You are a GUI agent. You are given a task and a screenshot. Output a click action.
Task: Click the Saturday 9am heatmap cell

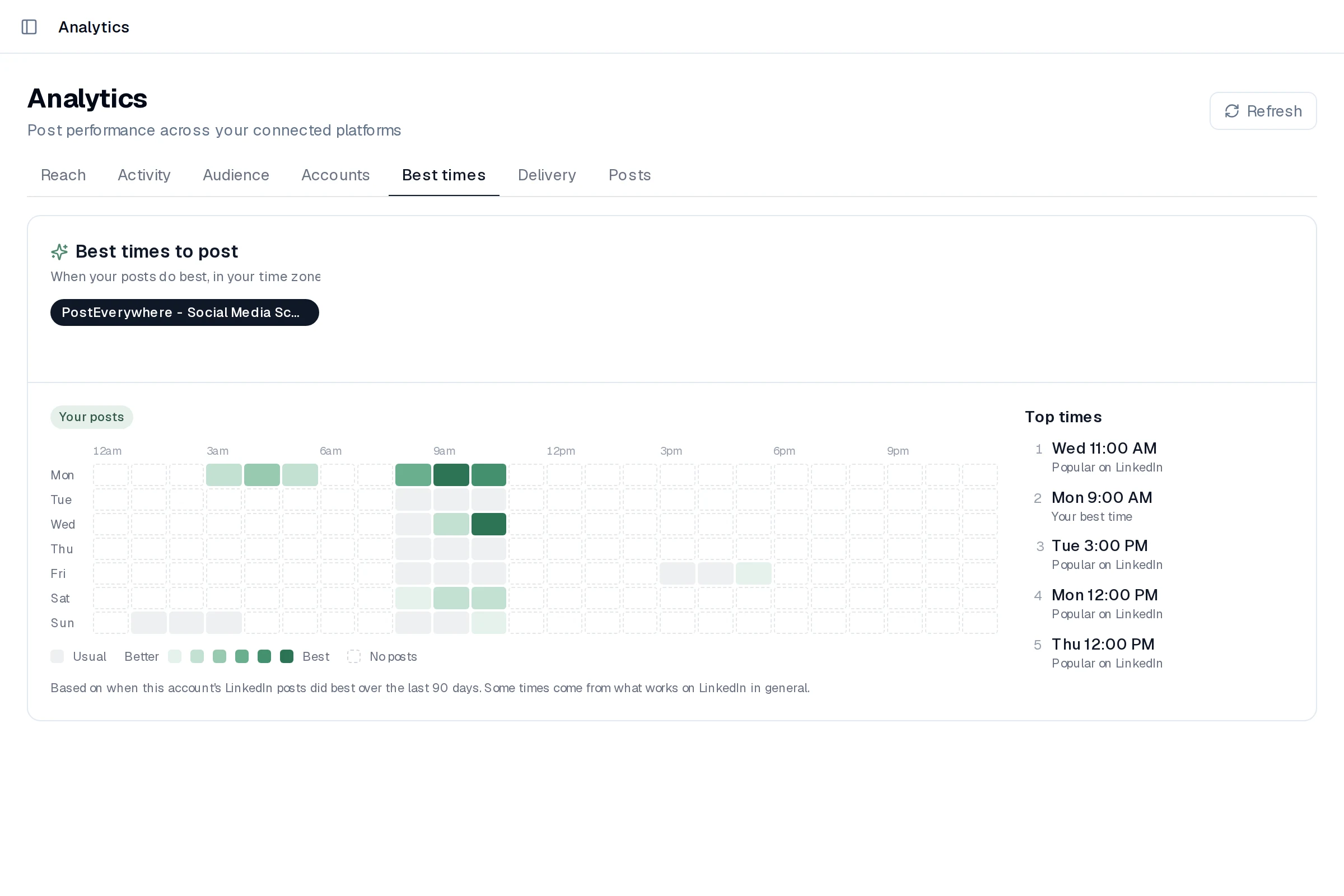(x=451, y=598)
